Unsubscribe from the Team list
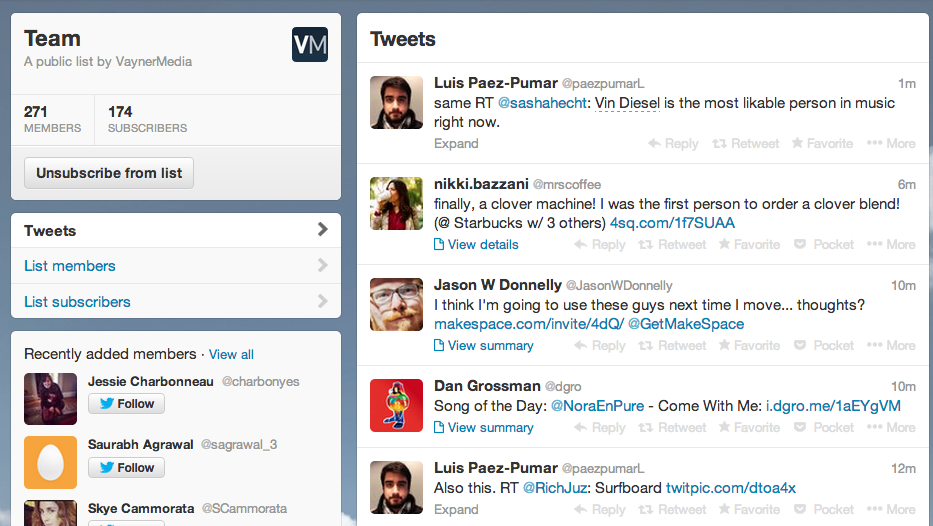The image size is (933, 526). (x=109, y=173)
